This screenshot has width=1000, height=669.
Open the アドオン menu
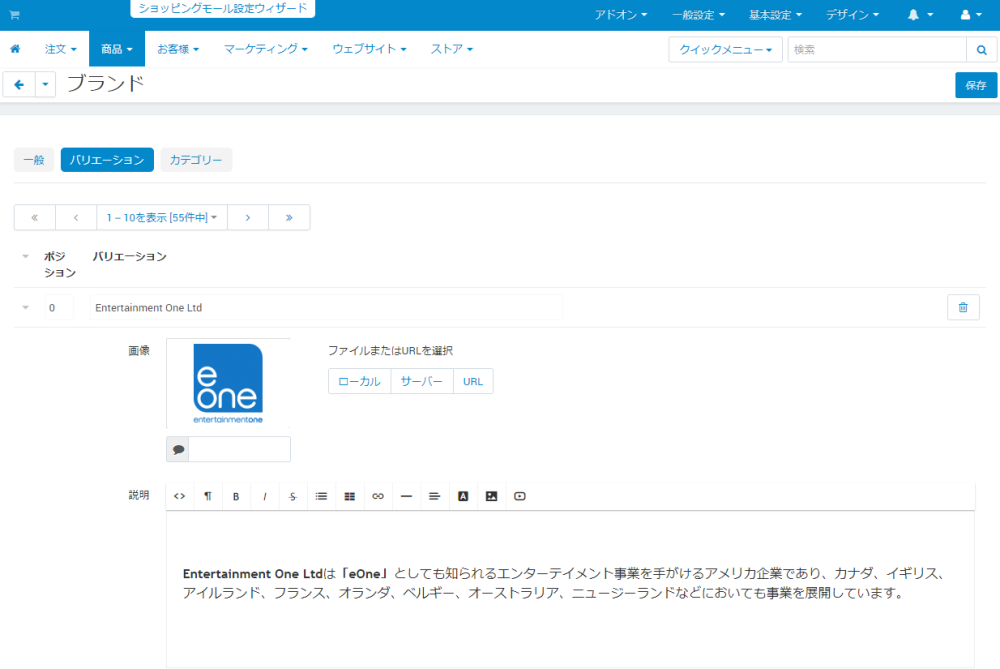click(621, 15)
